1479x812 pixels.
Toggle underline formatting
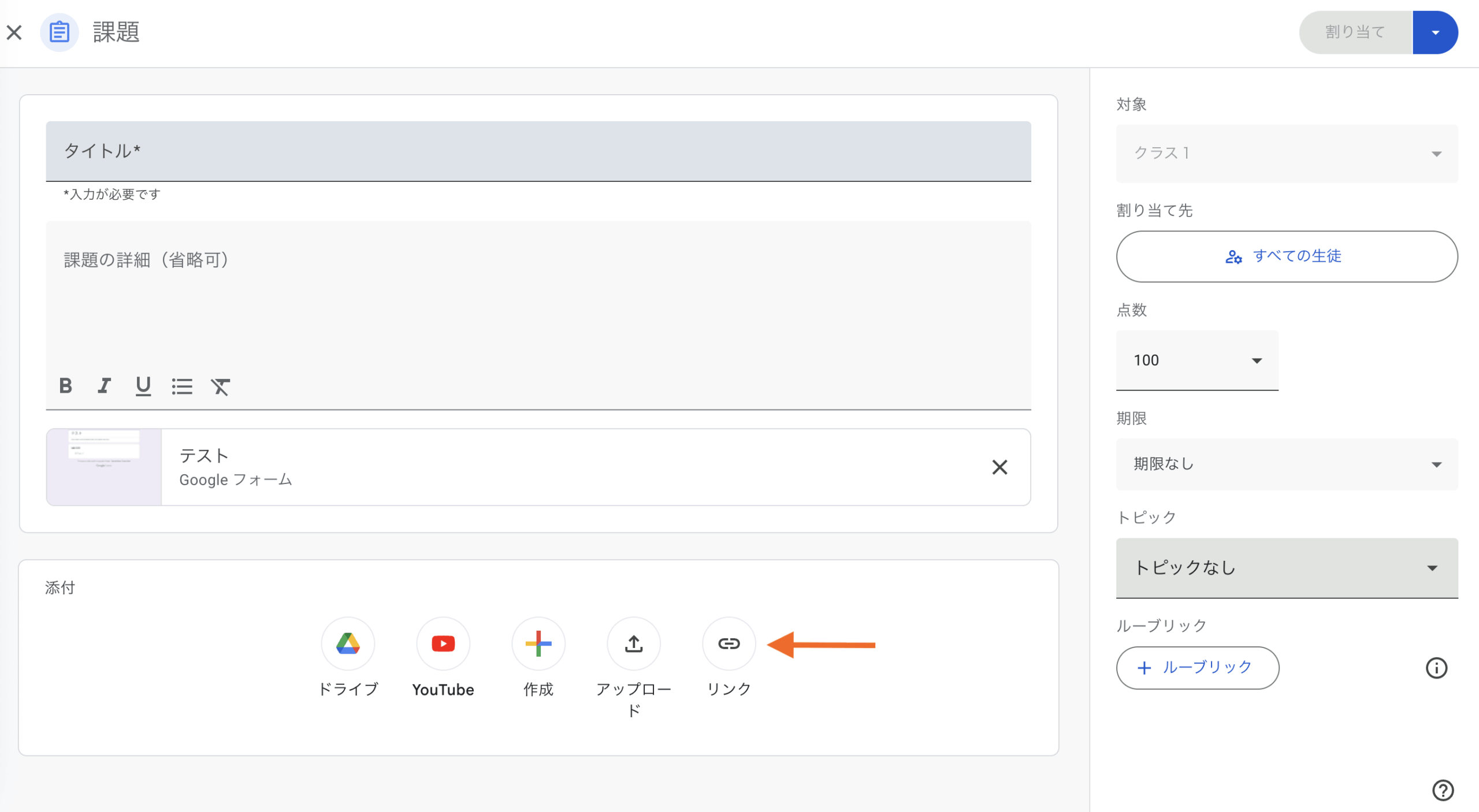(x=143, y=386)
